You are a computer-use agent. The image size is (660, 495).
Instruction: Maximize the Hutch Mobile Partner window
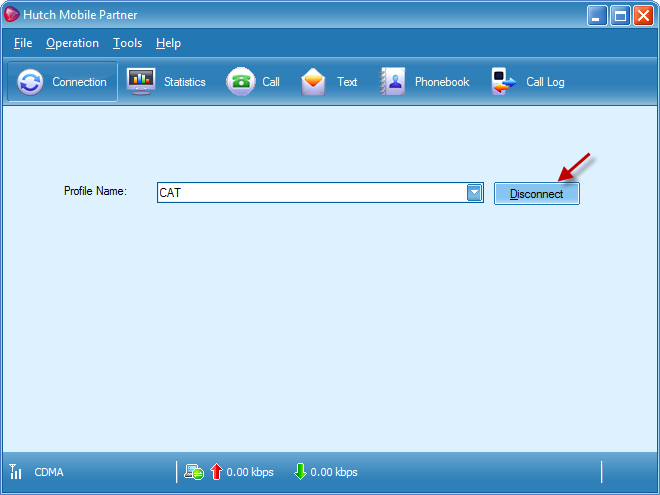pyautogui.click(x=620, y=16)
